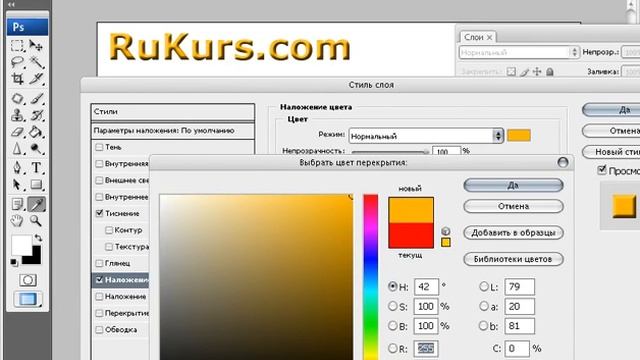Select the Patch healing tool
Screen dimensions: 640x360
click(17, 99)
